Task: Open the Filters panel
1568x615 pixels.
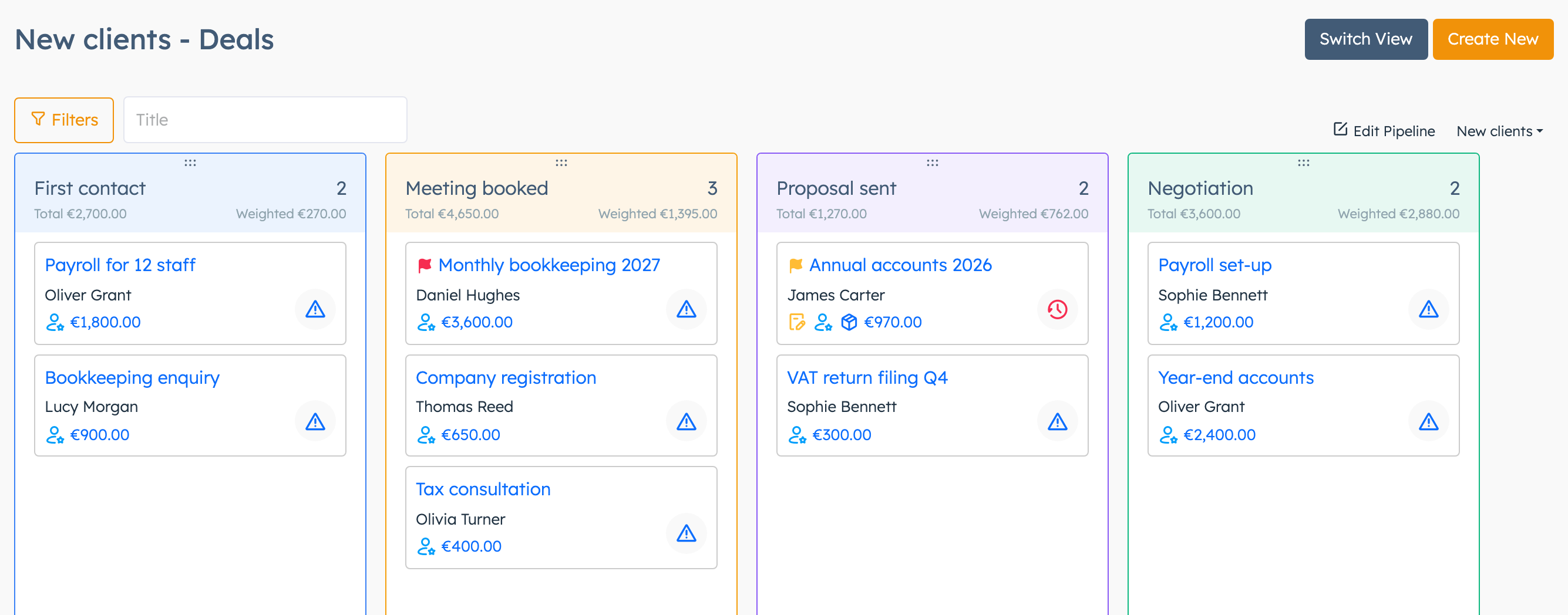Action: tap(65, 120)
